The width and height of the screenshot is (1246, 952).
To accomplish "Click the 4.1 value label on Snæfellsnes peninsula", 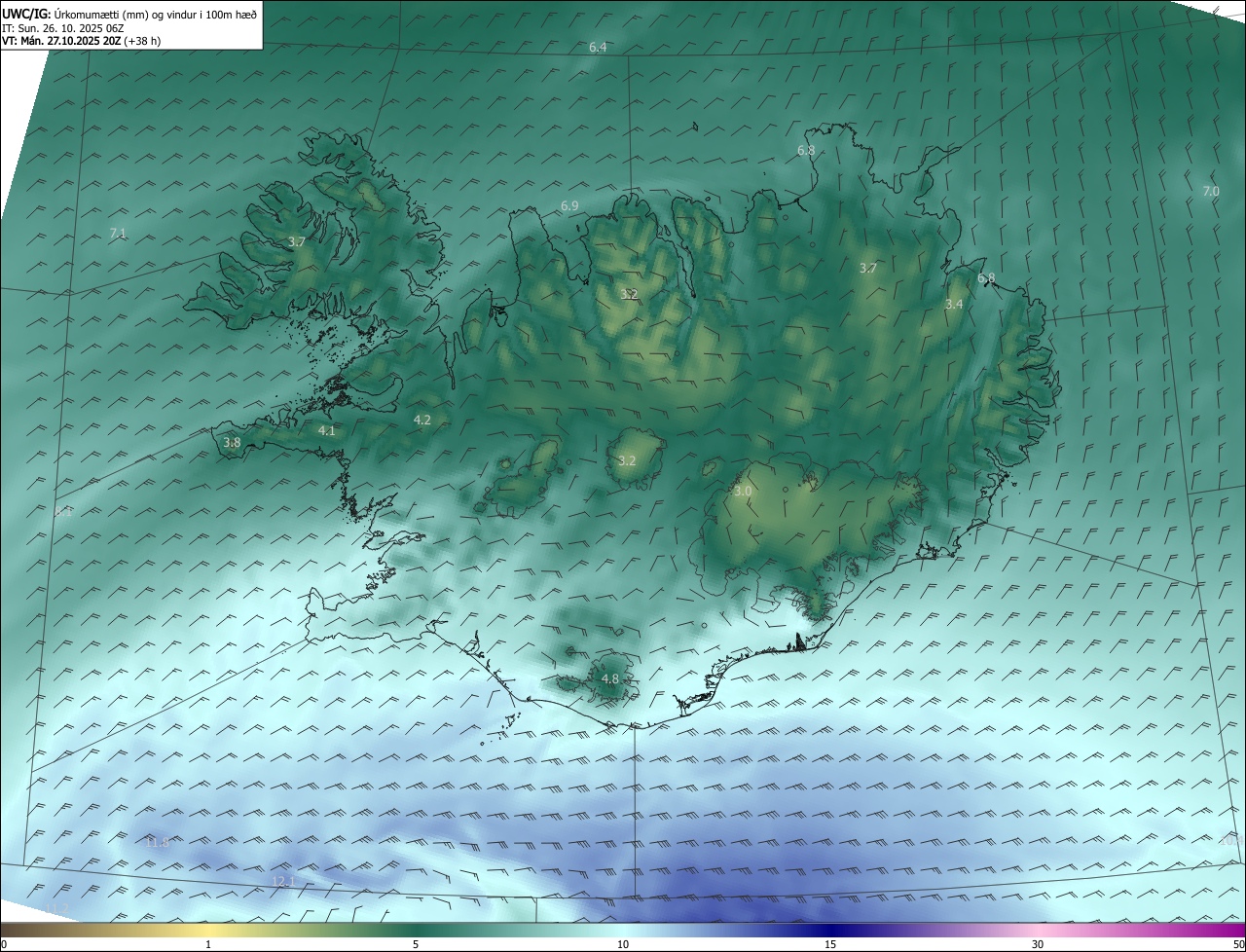I will click(326, 430).
